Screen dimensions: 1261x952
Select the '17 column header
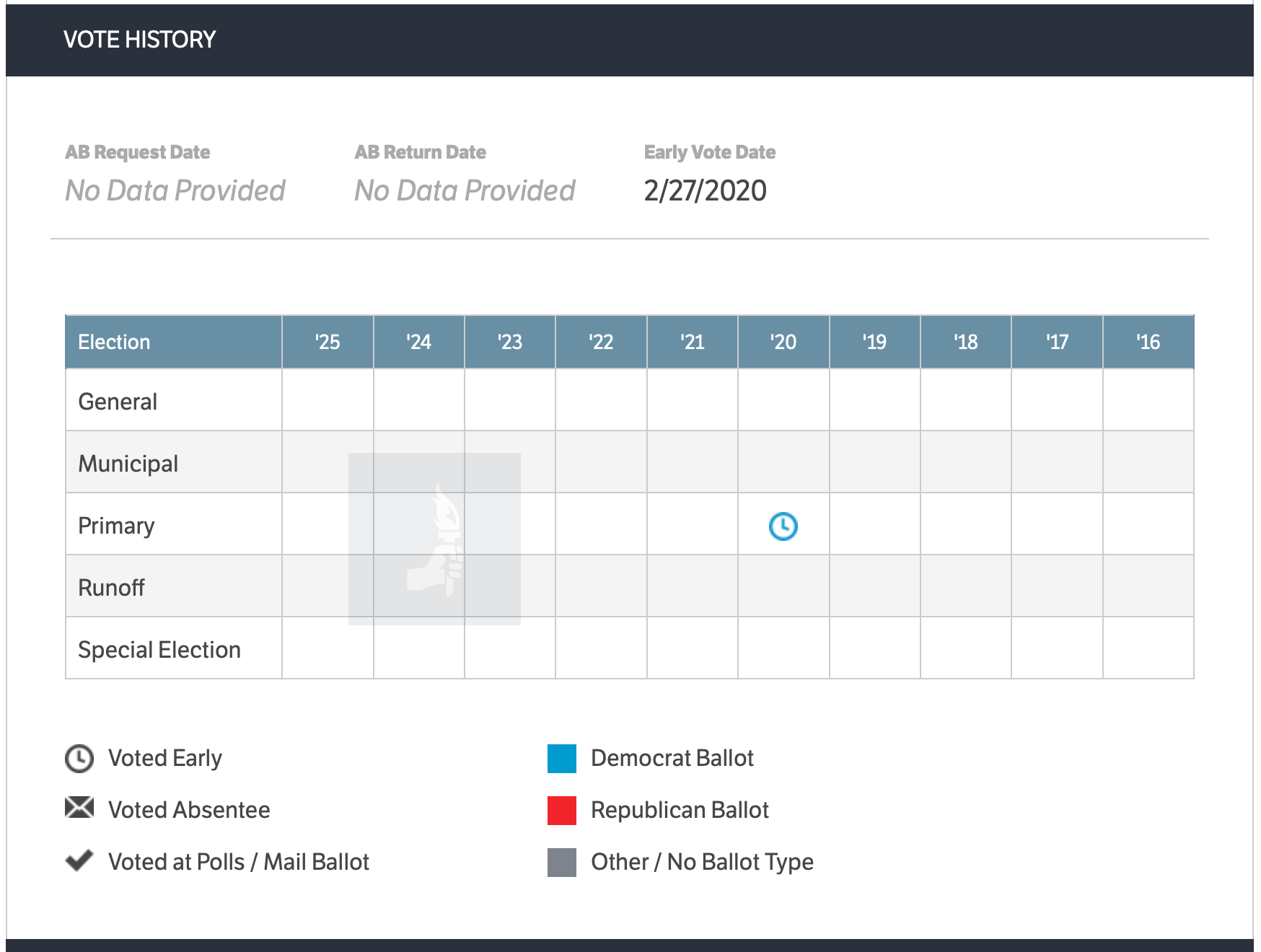click(1057, 342)
